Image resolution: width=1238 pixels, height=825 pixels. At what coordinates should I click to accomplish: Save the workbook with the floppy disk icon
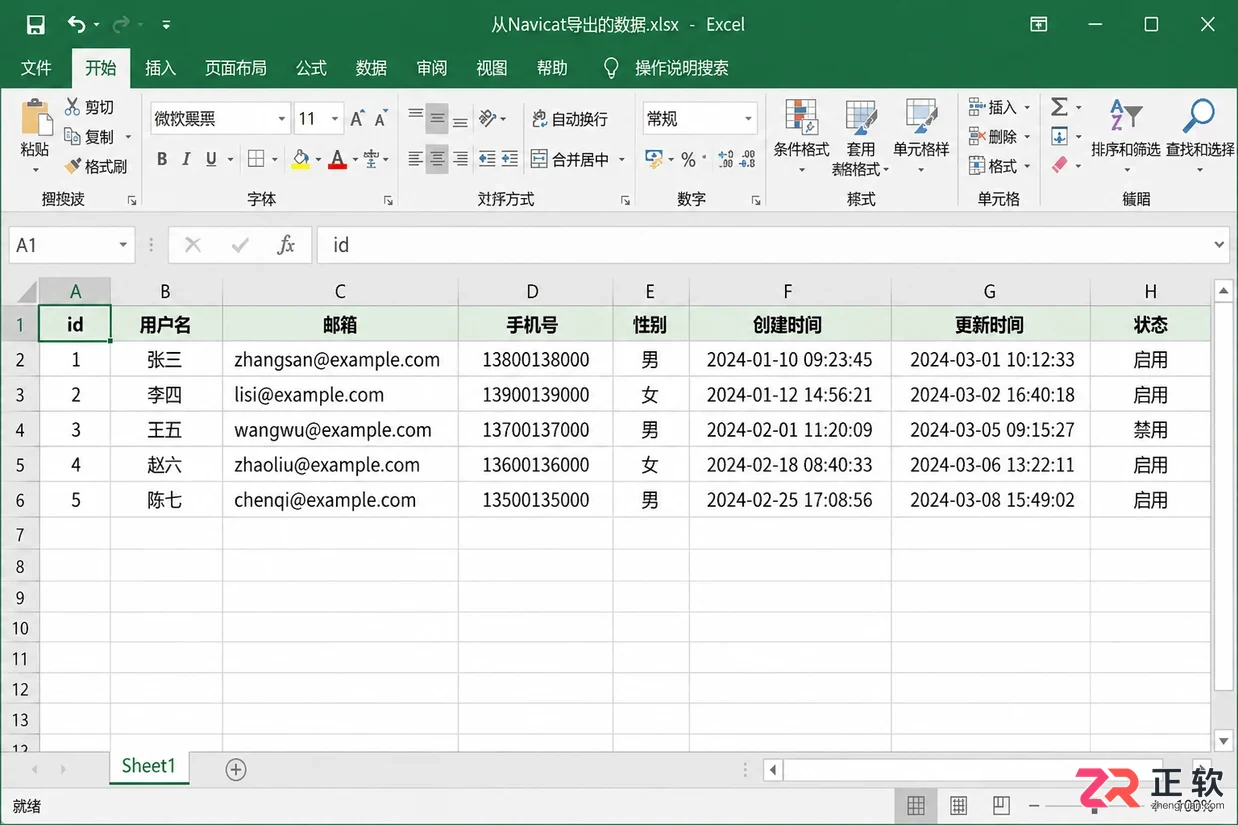click(x=36, y=24)
